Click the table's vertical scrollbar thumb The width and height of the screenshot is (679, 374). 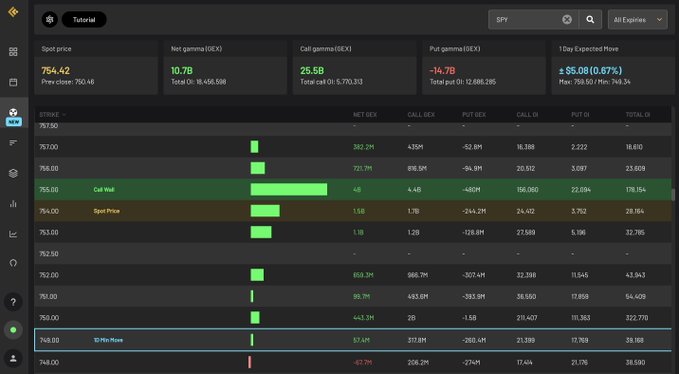pyautogui.click(x=673, y=195)
